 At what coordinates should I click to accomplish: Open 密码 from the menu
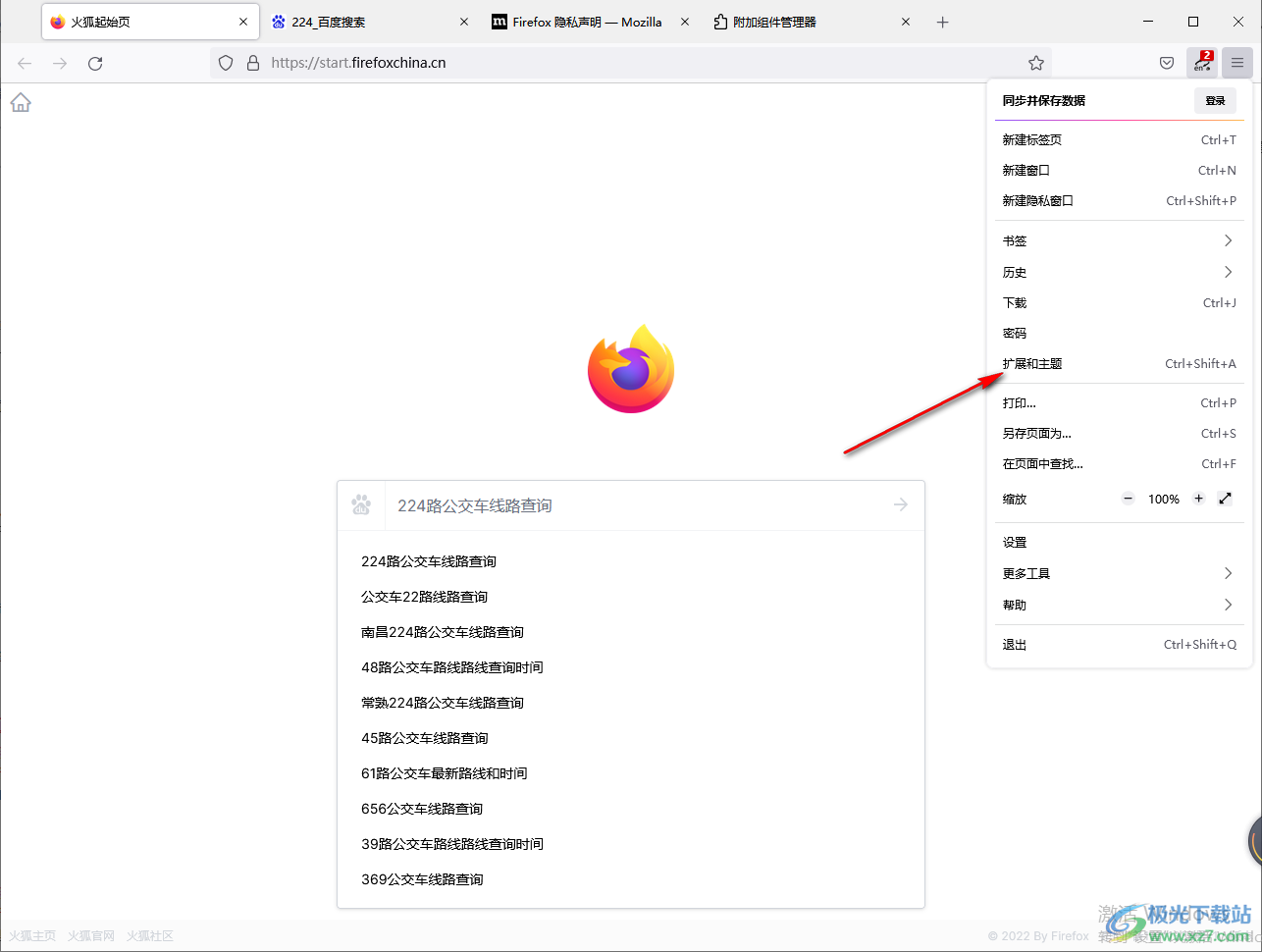[x=1119, y=333]
